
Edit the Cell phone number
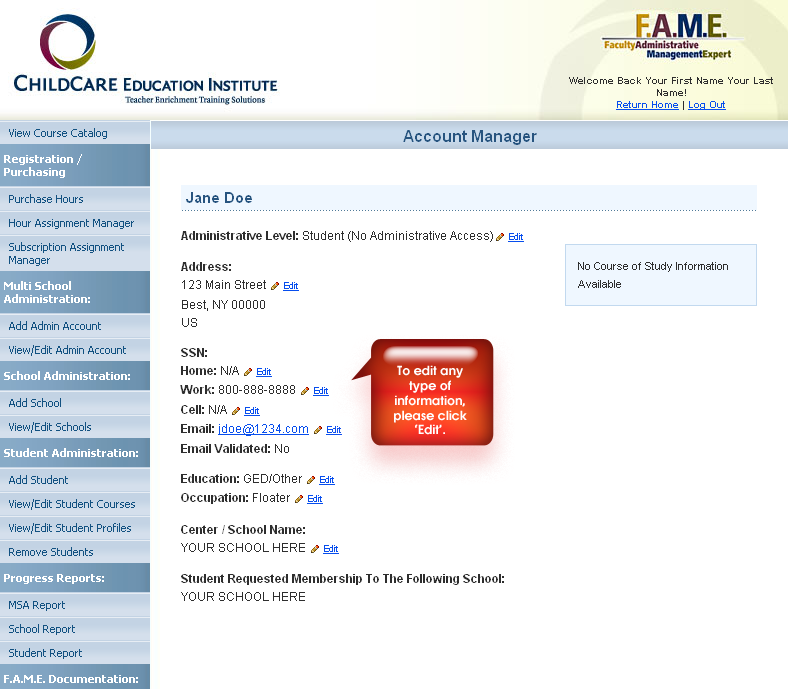252,411
